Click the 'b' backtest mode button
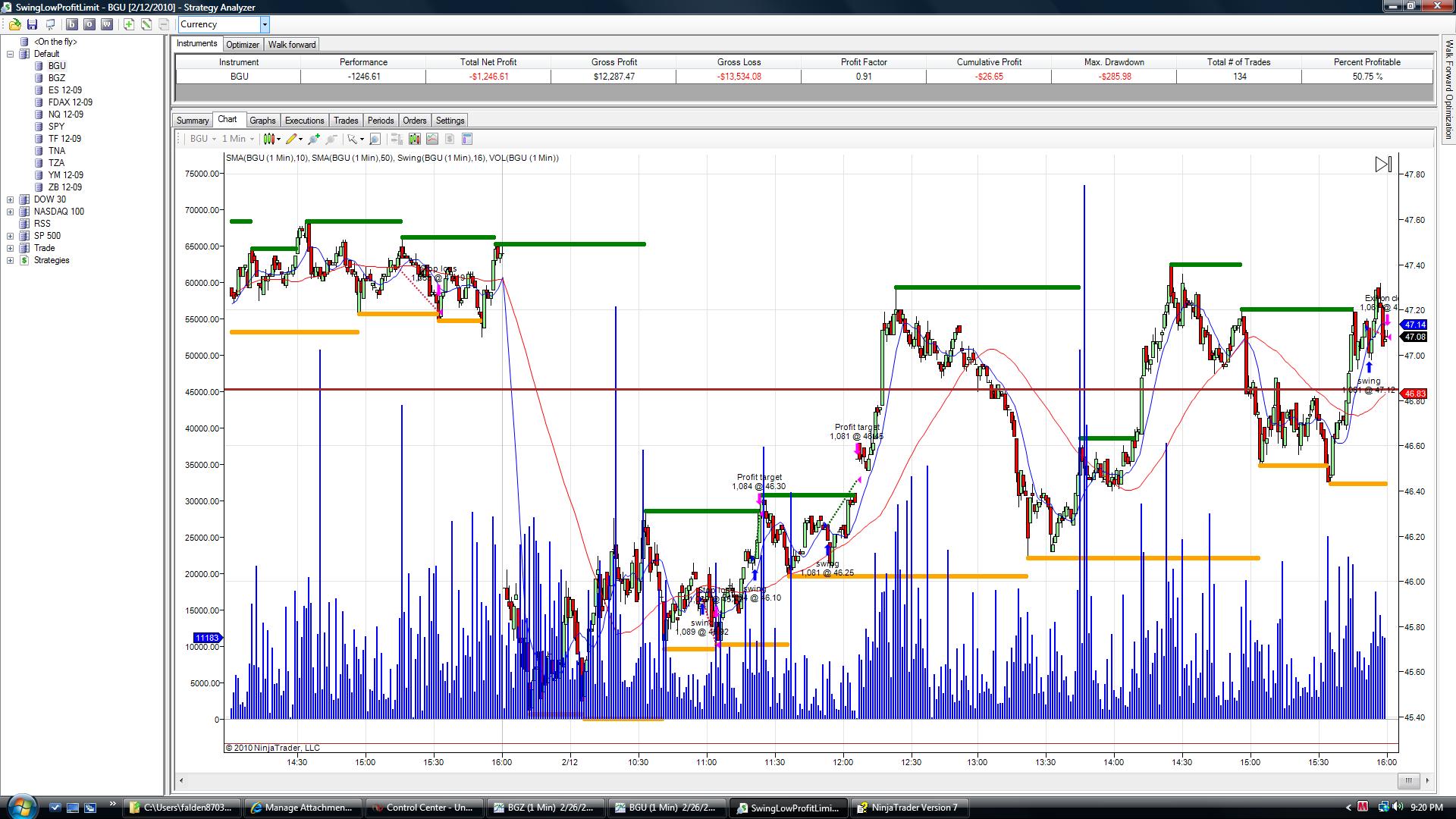Viewport: 1456px width, 819px height. click(72, 24)
